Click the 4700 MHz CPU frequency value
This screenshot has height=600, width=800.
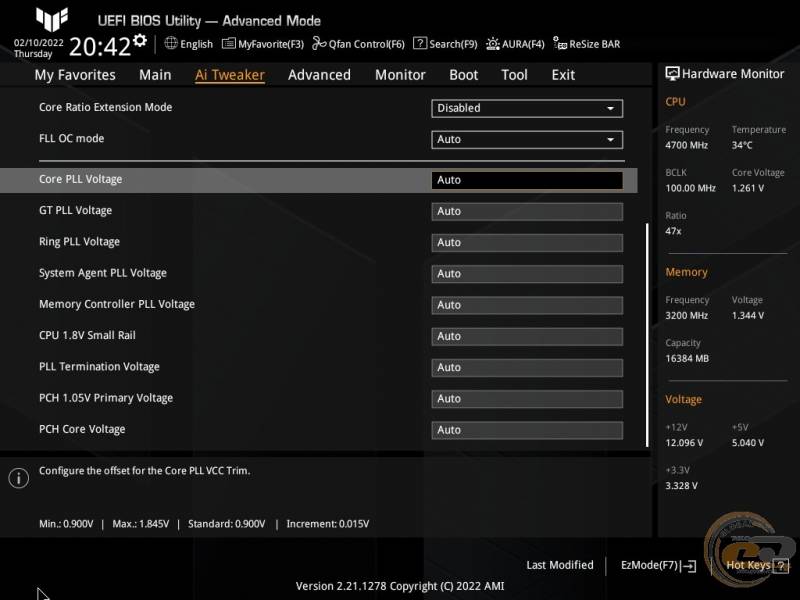point(687,145)
